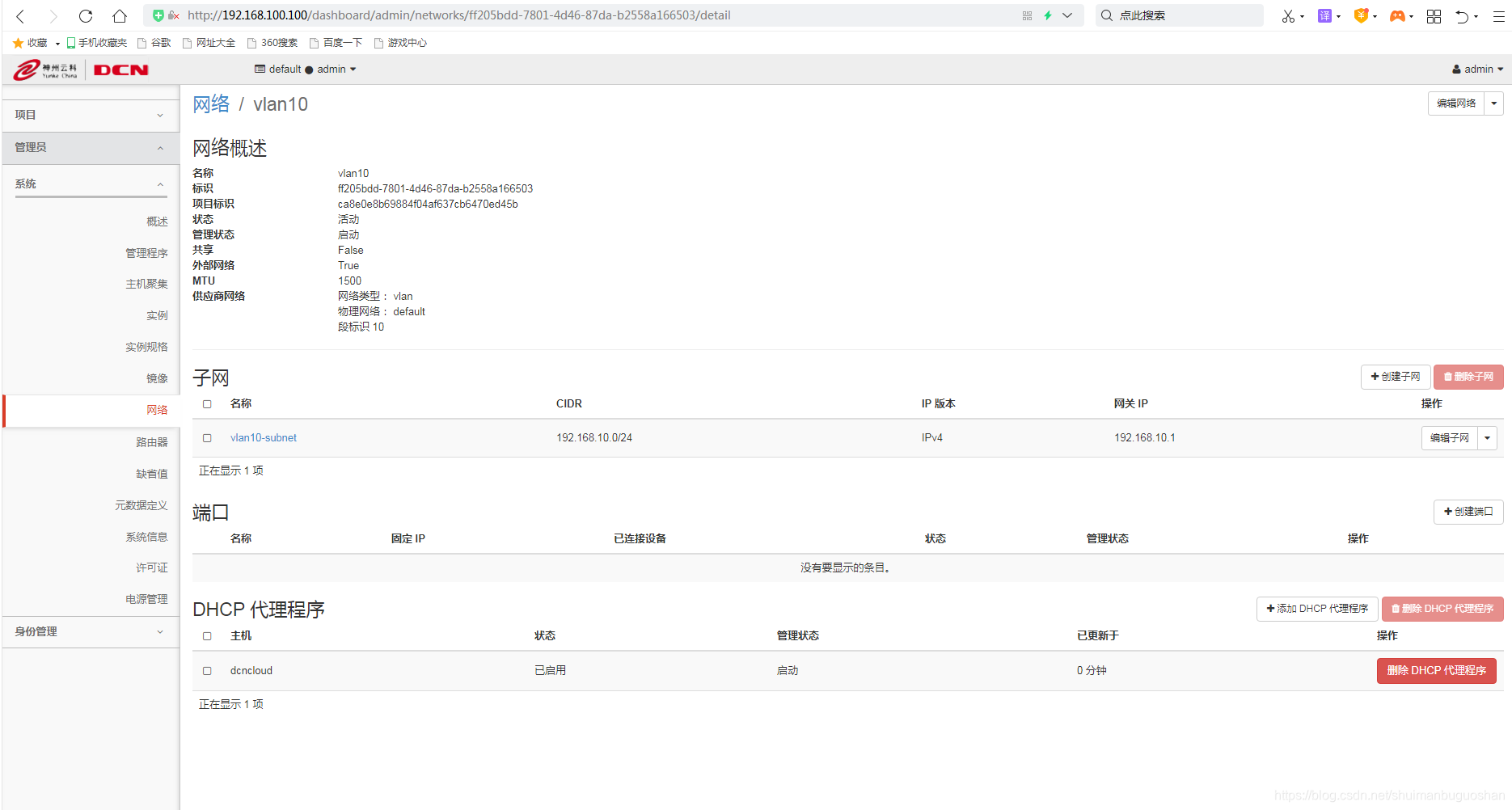Open 缺省值 in the sidebar
This screenshot has width=1512, height=810.
click(151, 474)
